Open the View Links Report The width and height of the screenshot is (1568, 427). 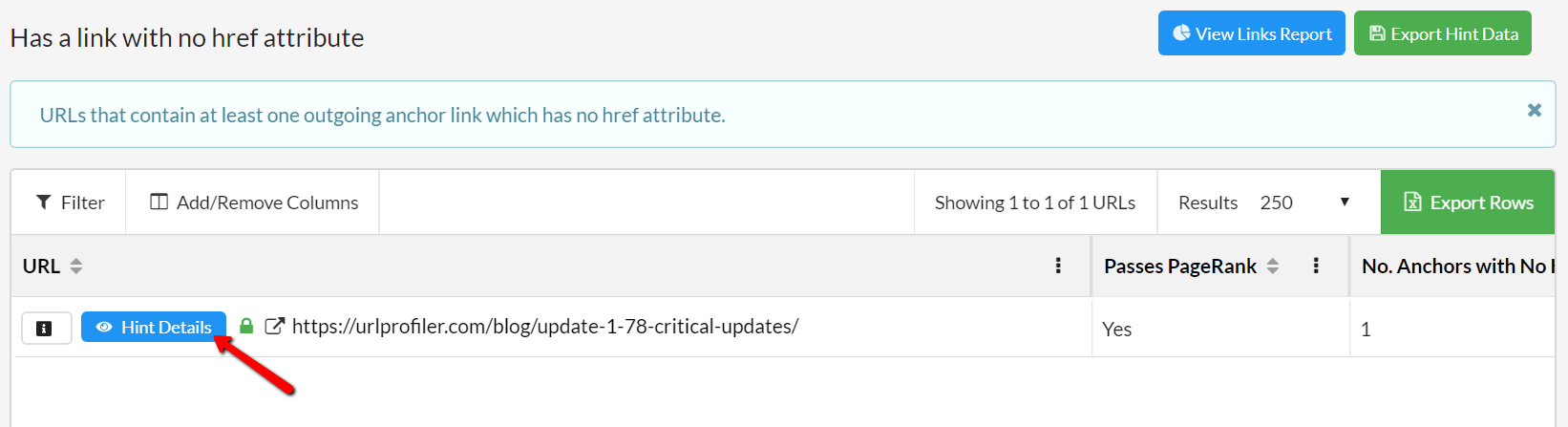1251,33
